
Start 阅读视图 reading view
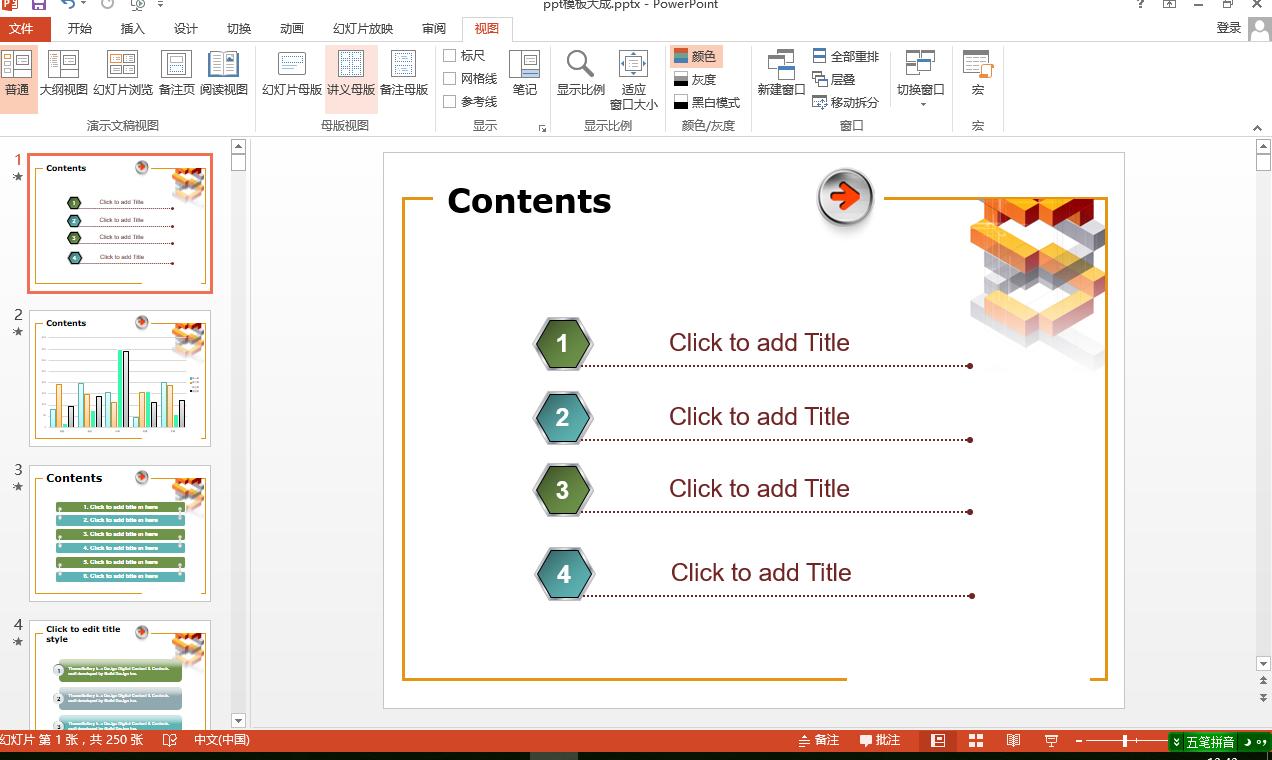click(x=224, y=74)
